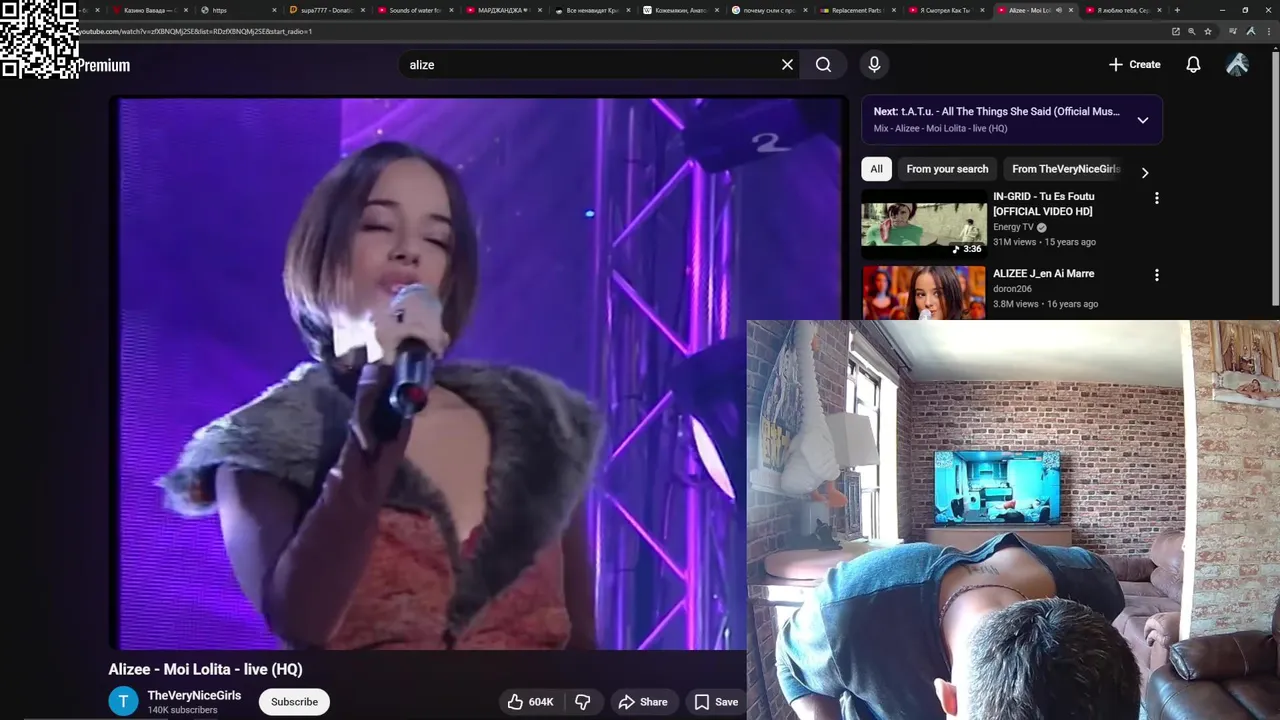Click the Share button
This screenshot has height=720, width=1280.
coord(642,702)
